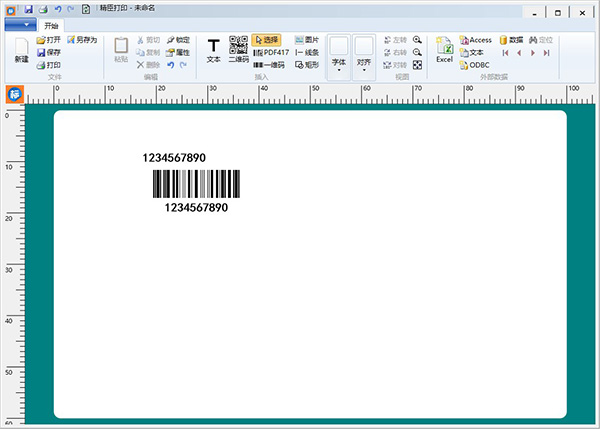Click 保存 (Save) in the 文件 group

click(x=48, y=52)
